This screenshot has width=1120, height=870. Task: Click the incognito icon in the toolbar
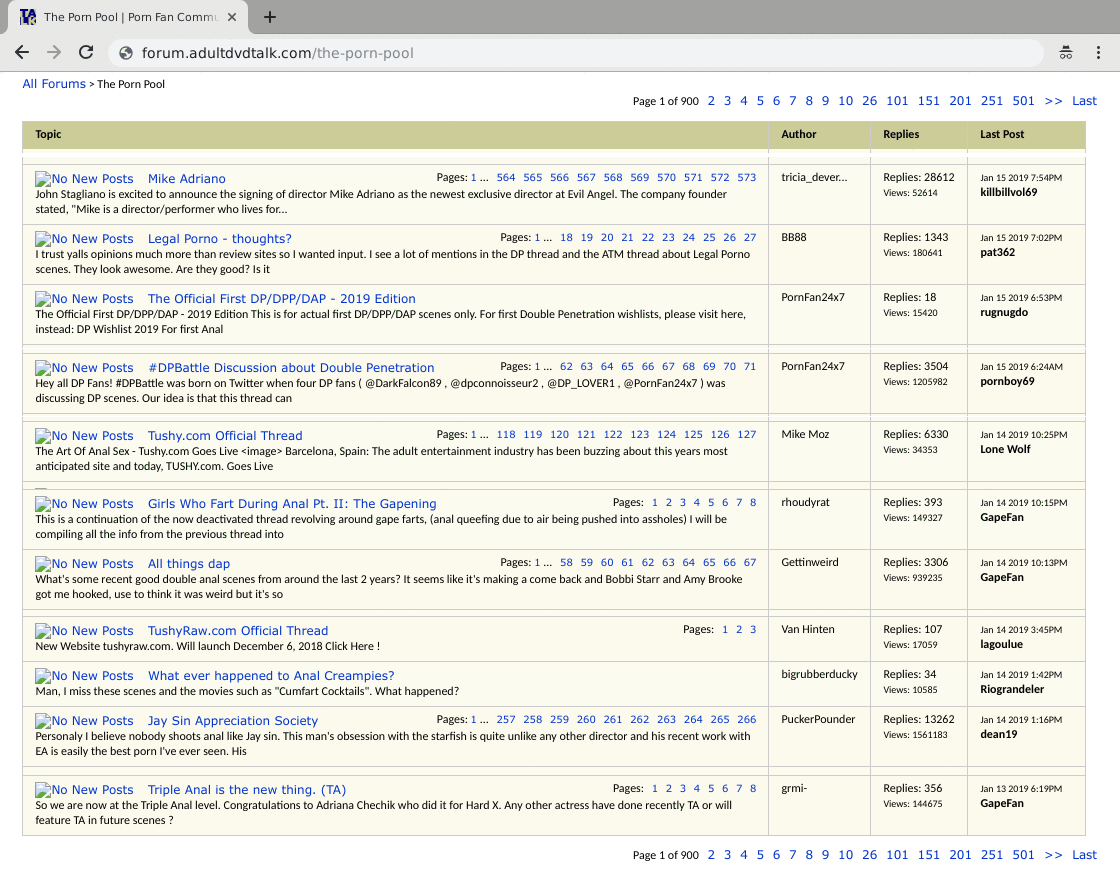(1066, 52)
